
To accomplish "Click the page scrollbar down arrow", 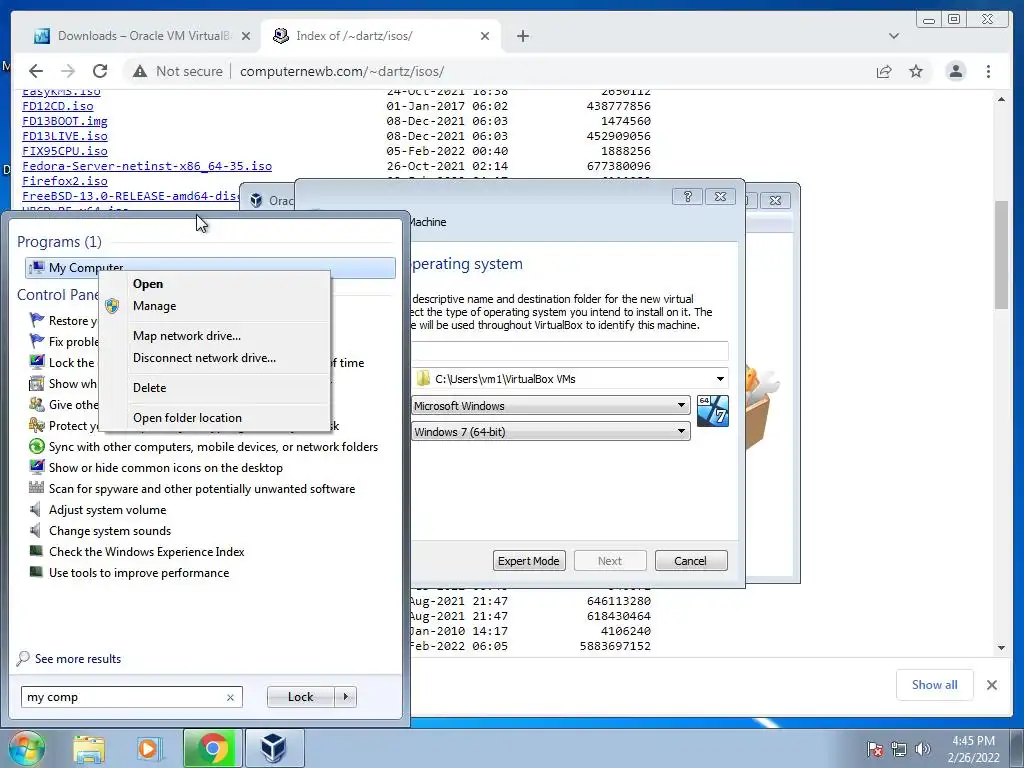I will pyautogui.click(x=1001, y=648).
